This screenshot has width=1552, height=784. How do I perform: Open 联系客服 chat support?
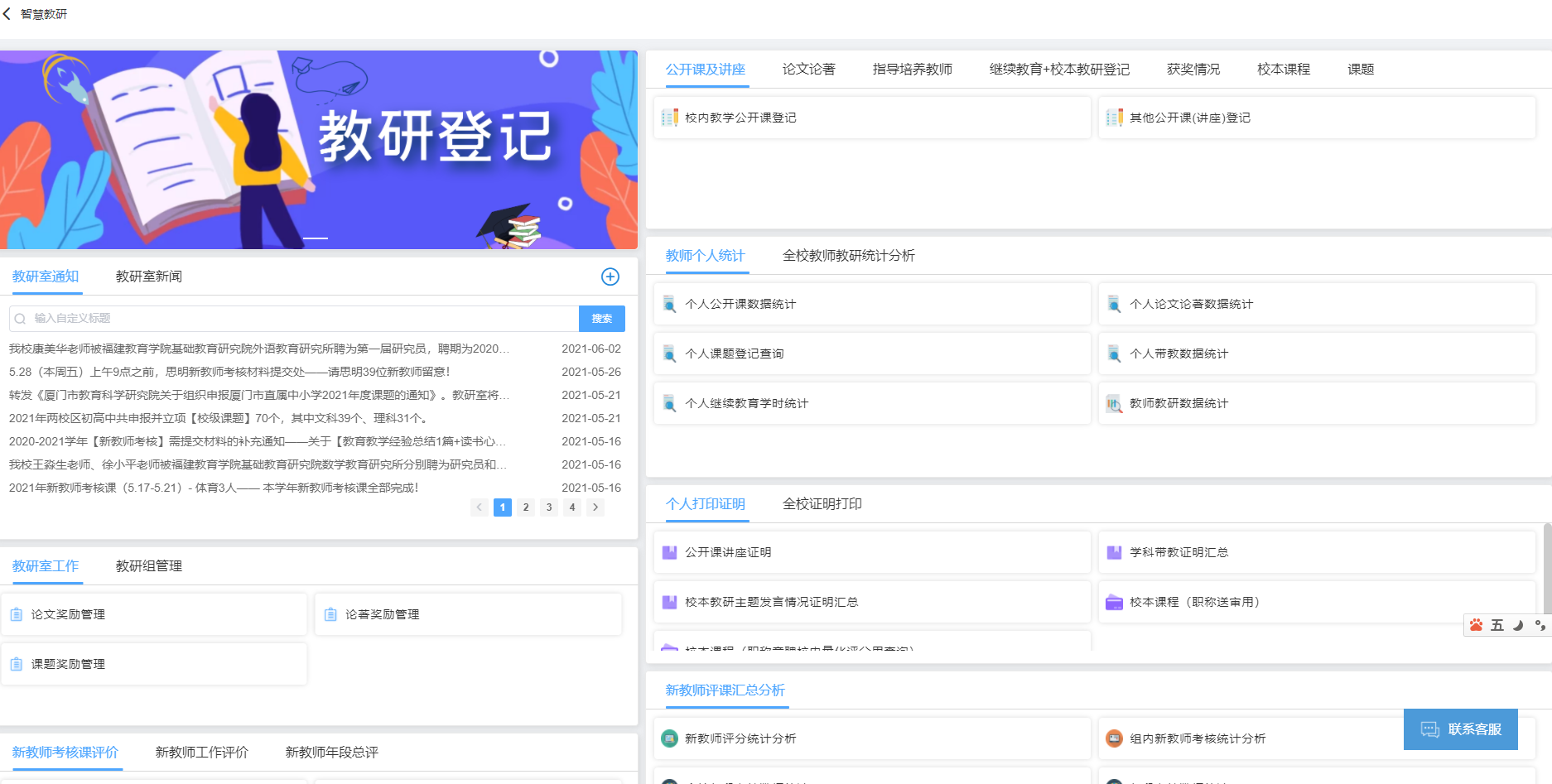[1460, 729]
